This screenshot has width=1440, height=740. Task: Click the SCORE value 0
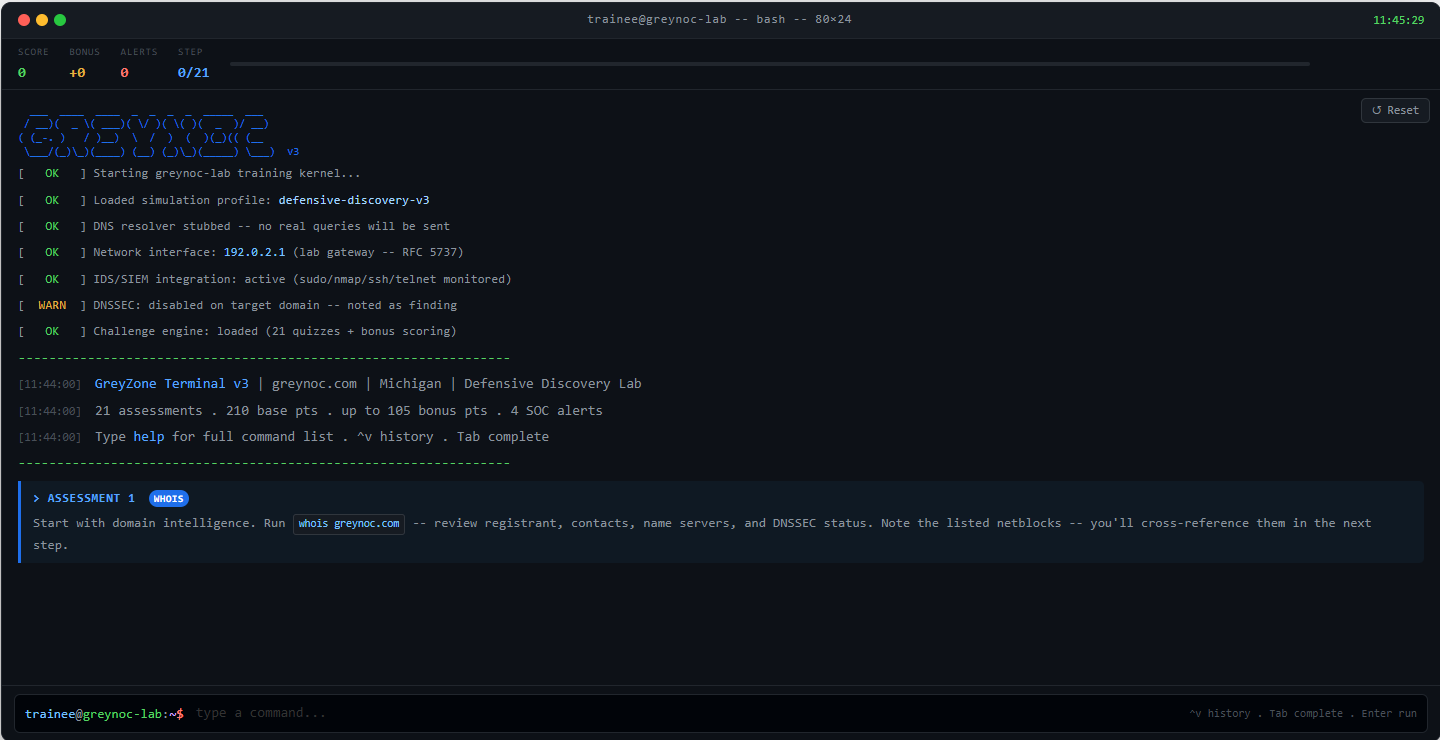point(22,73)
